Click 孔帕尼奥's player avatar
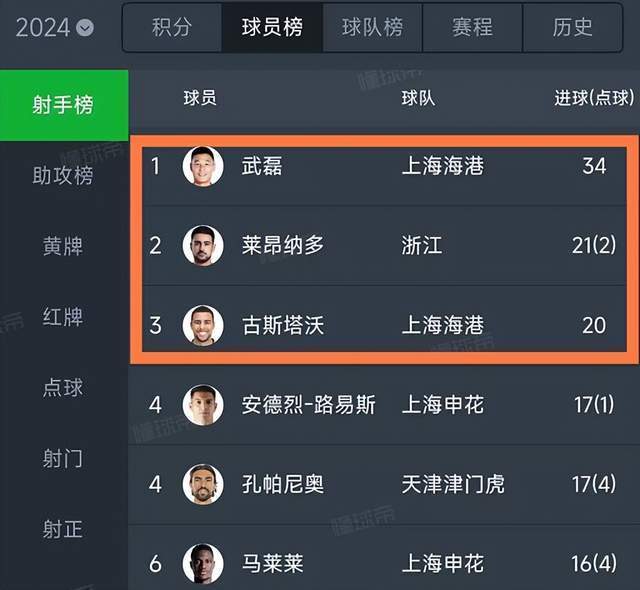Image resolution: width=640 pixels, height=590 pixels. 203,485
